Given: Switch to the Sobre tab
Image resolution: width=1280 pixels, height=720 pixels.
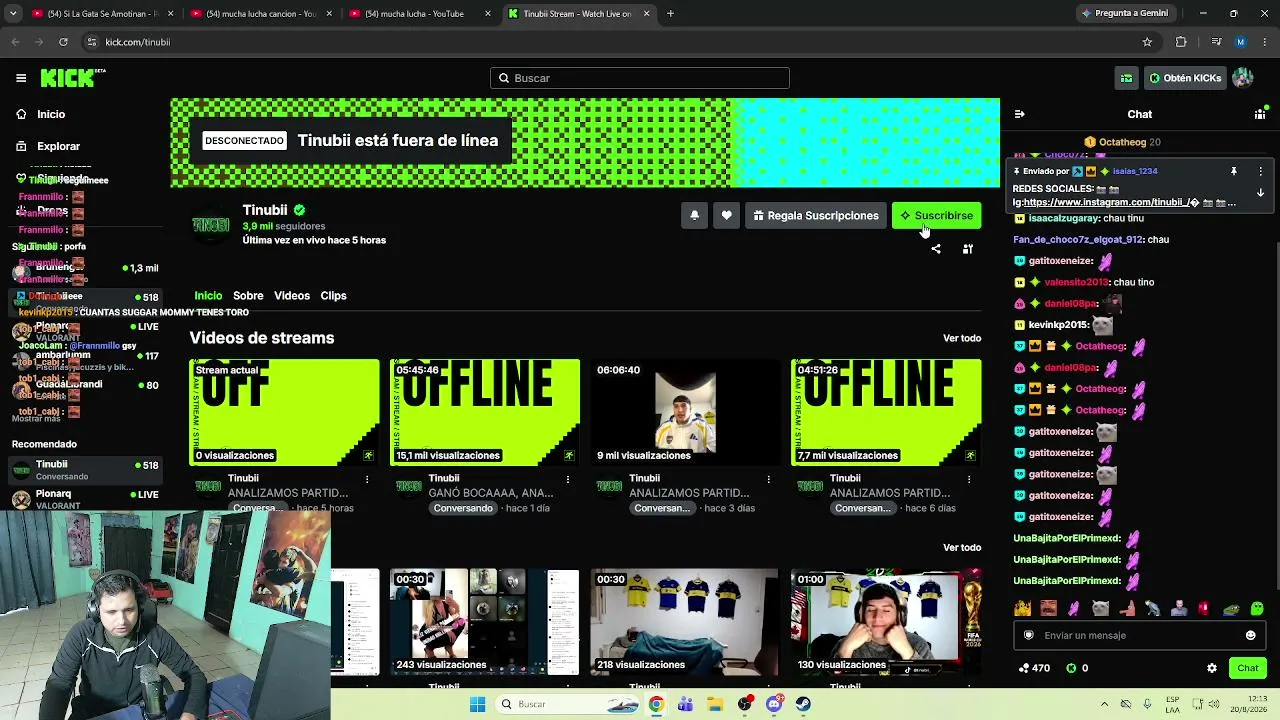Looking at the screenshot, I should (248, 296).
